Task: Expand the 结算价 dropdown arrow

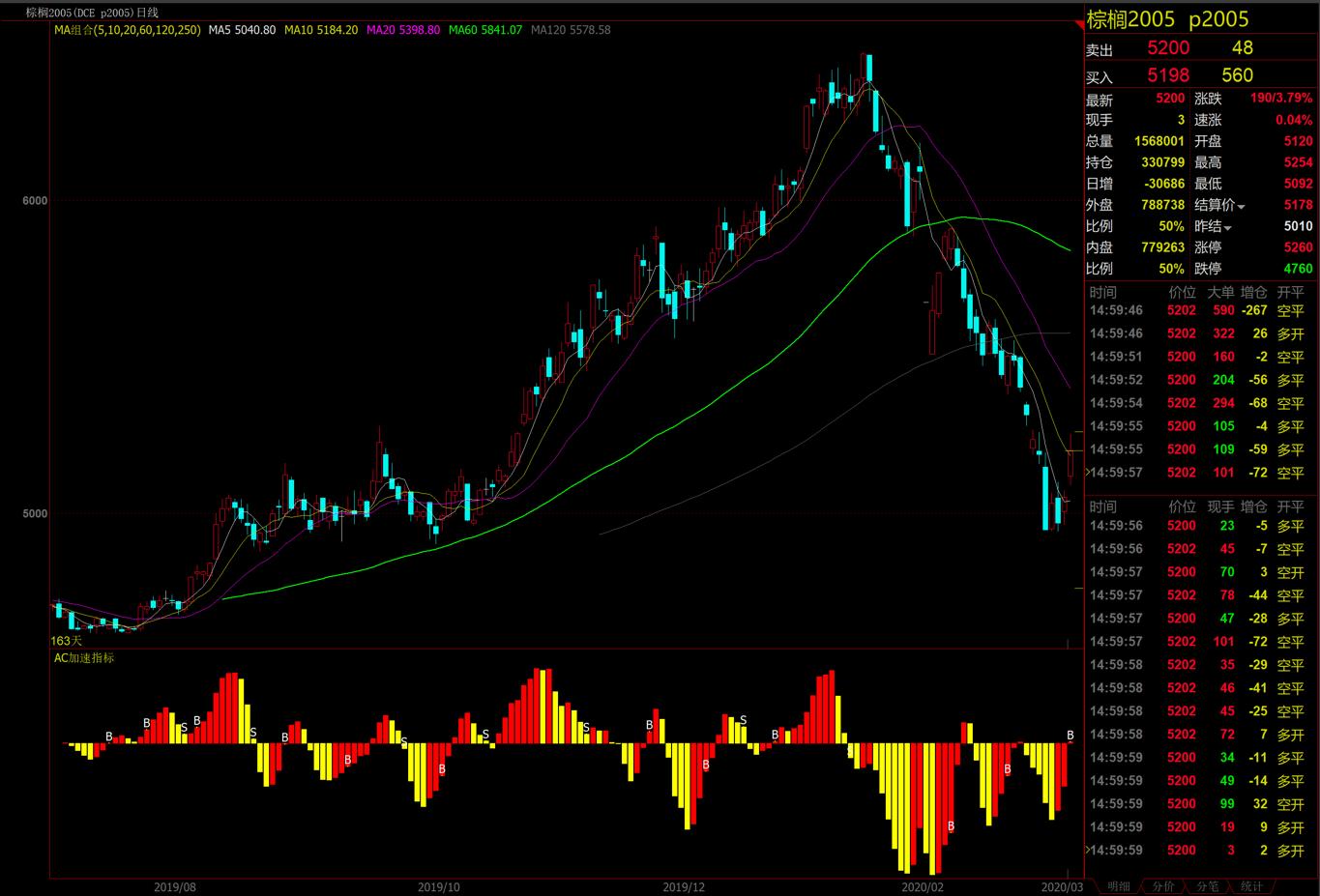Action: tap(1242, 206)
